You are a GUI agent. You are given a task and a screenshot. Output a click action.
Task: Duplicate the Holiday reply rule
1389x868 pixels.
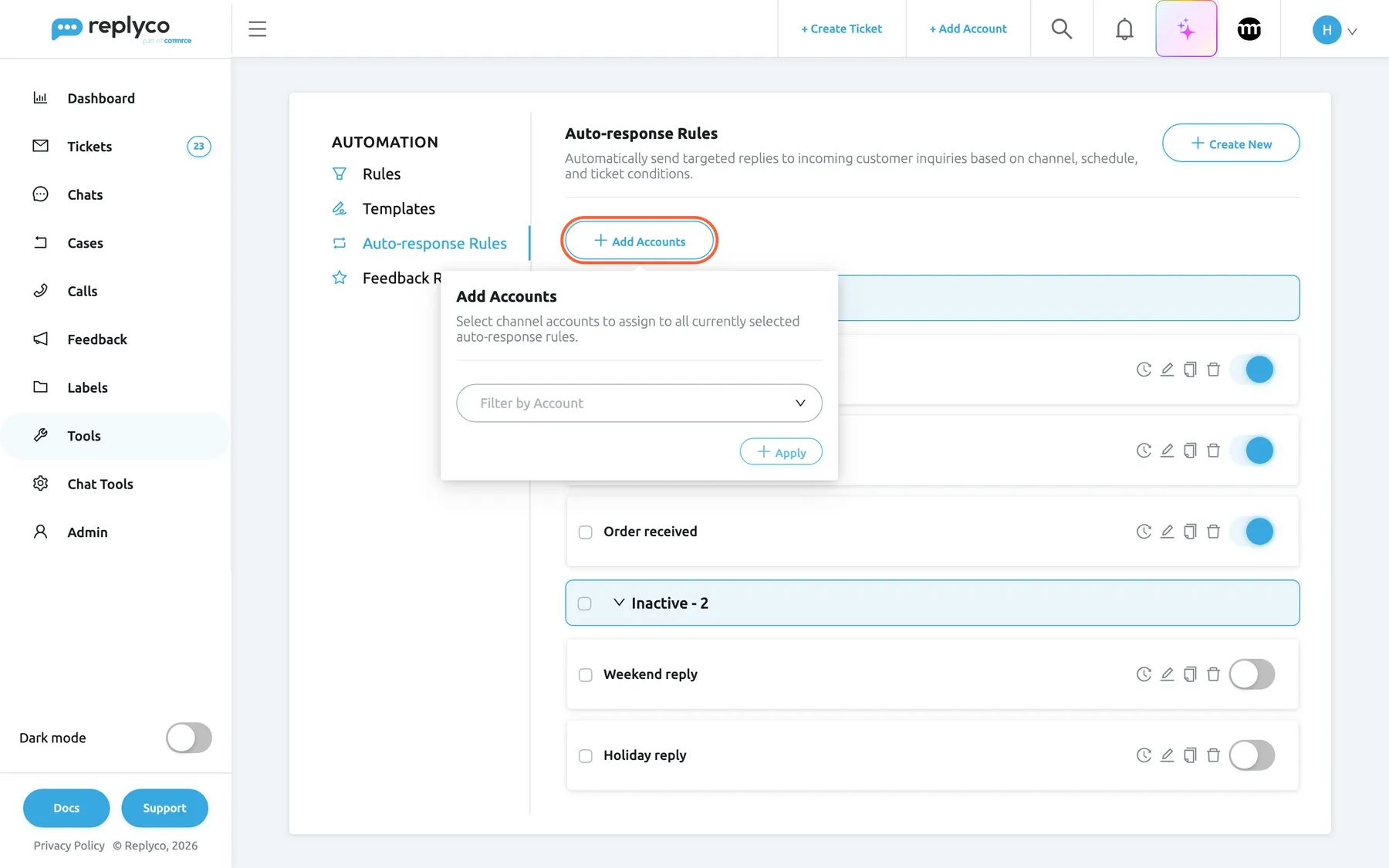(1190, 755)
